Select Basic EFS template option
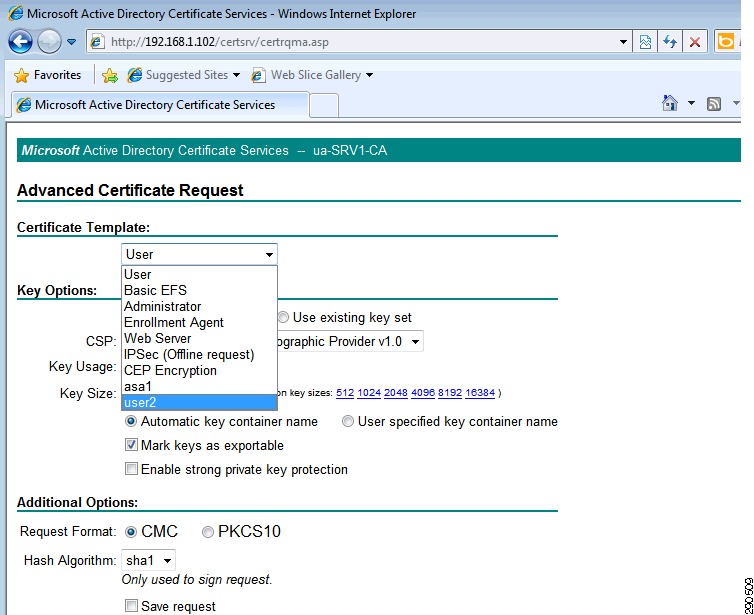The image size is (754, 615). click(x=199, y=290)
